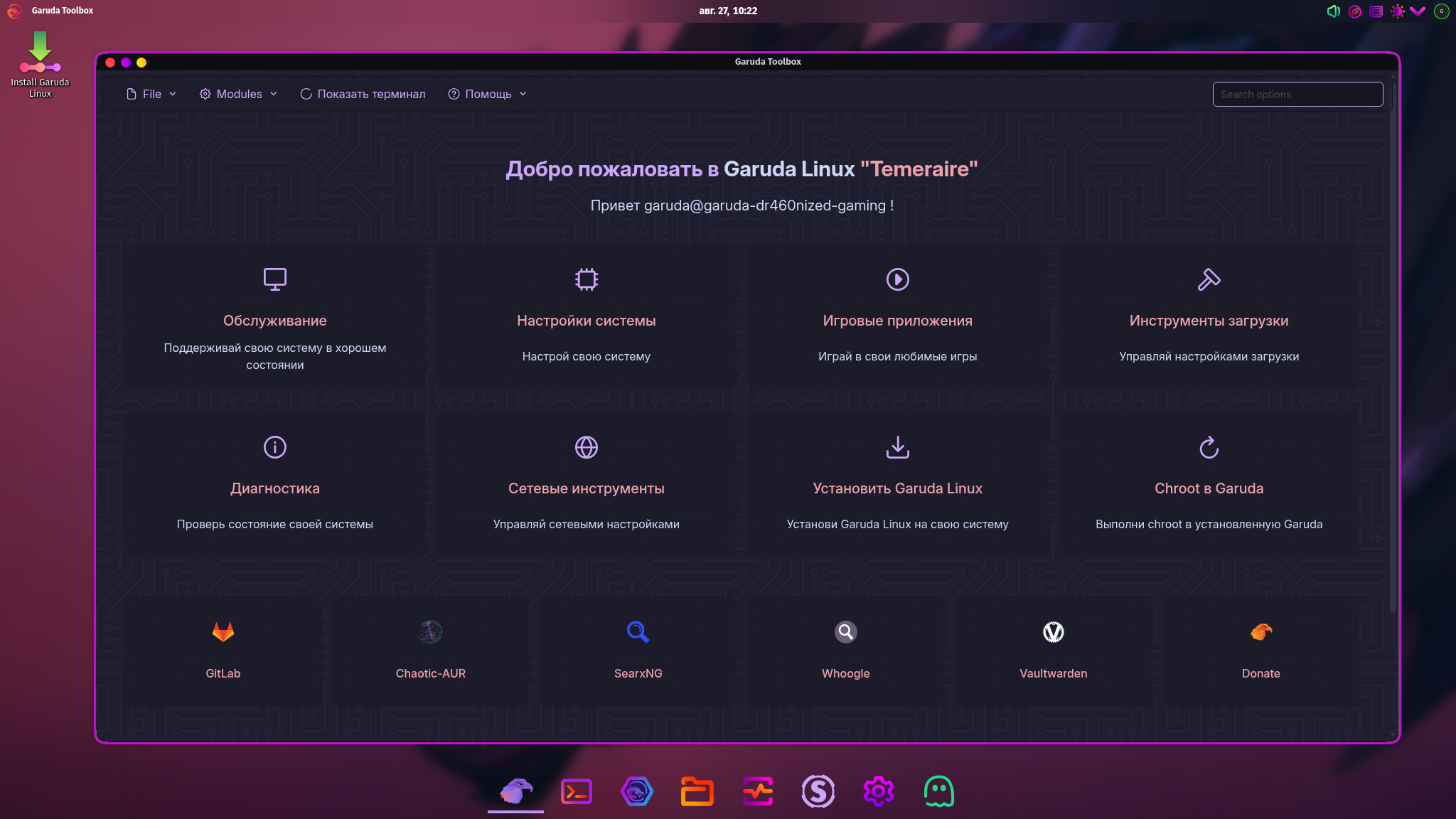Click the Инструменты загрузки hammer icon
1456x819 pixels.
1209,279
